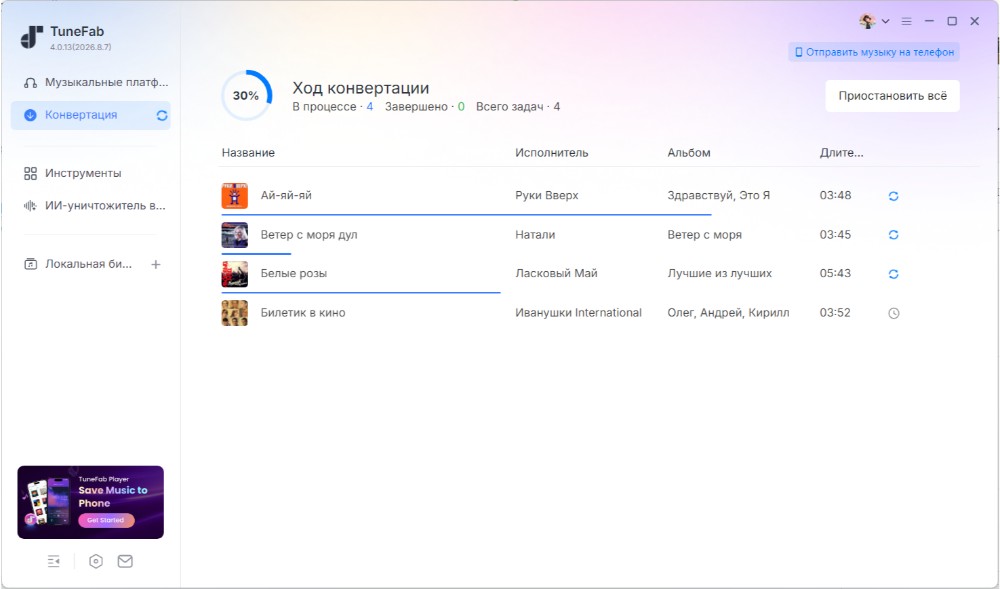The image size is (1000, 589).
Task: Select the track title Билетик в кино
Action: (x=303, y=313)
